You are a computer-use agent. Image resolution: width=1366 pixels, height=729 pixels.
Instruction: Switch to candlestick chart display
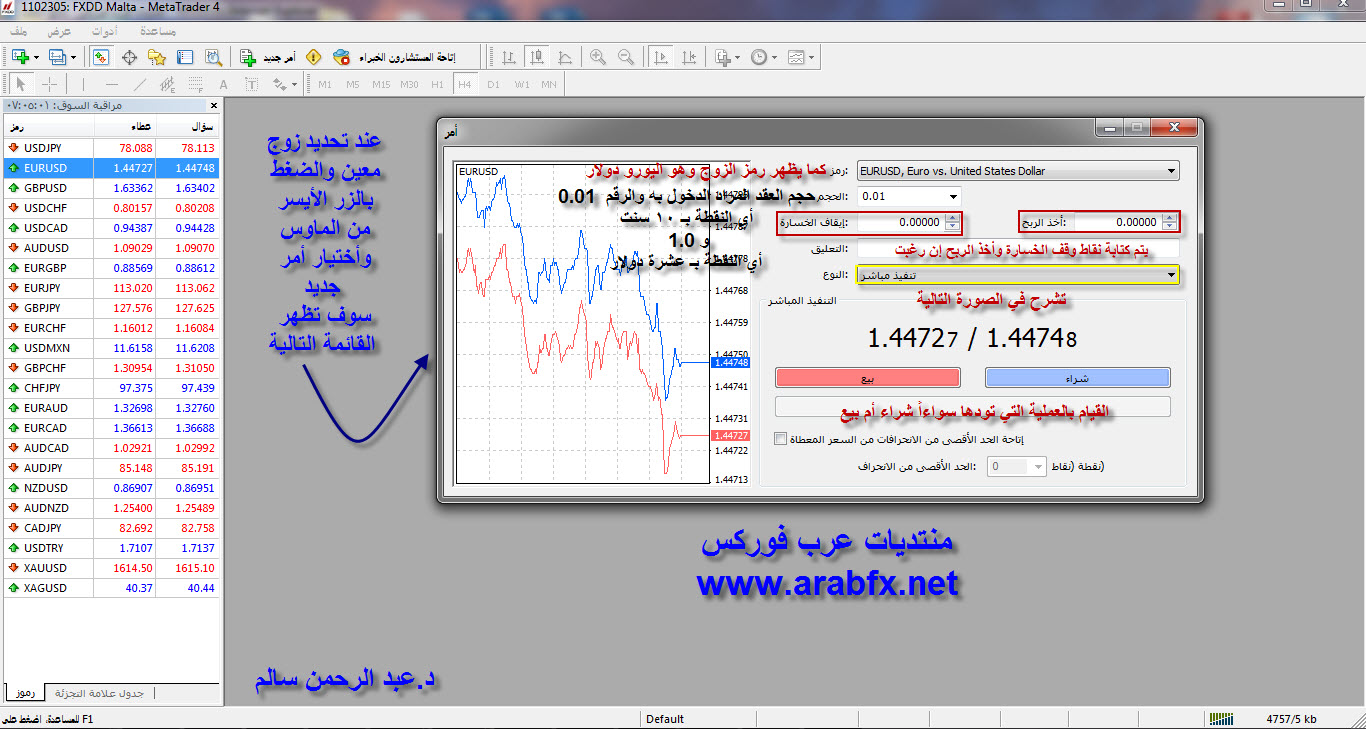pyautogui.click(x=537, y=57)
